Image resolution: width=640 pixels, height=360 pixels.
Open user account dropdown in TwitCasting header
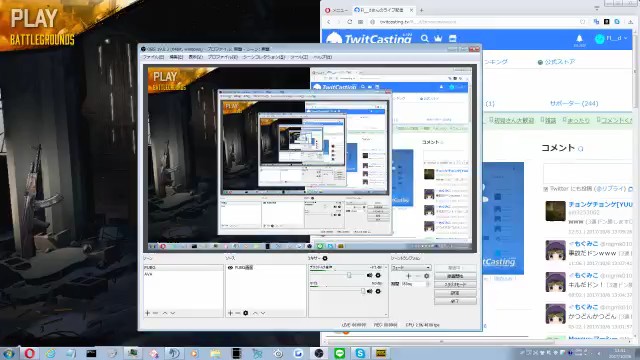611,38
